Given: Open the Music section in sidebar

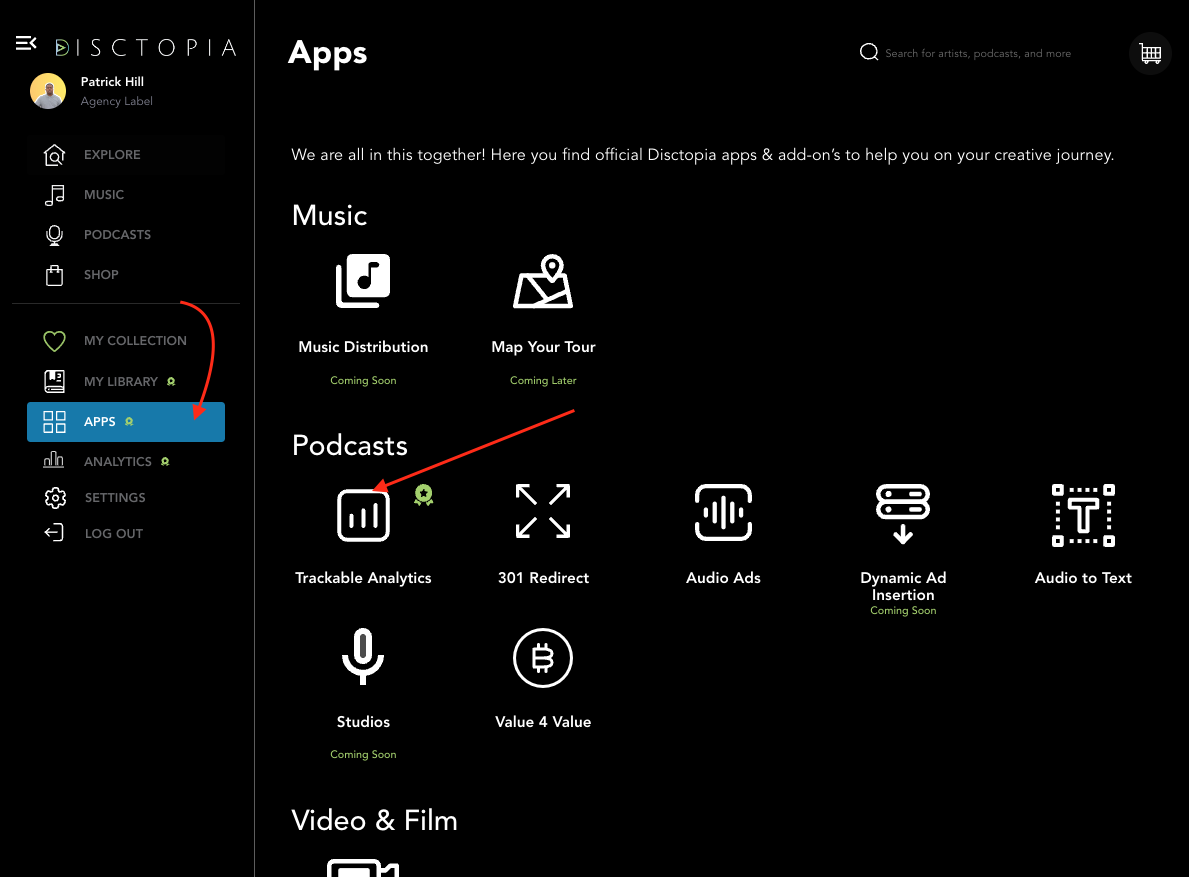Looking at the screenshot, I should click(104, 195).
